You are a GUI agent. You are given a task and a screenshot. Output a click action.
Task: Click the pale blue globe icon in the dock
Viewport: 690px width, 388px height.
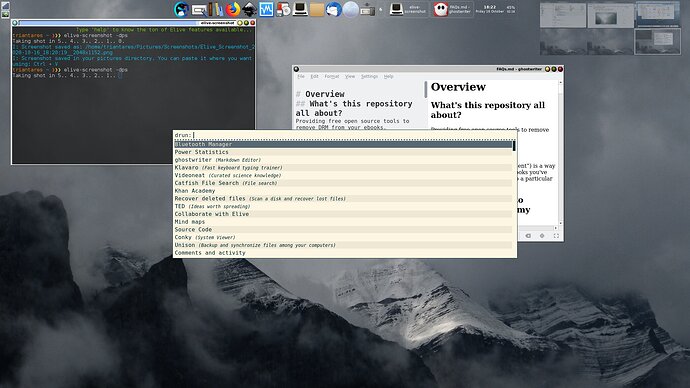pyautogui.click(x=350, y=9)
